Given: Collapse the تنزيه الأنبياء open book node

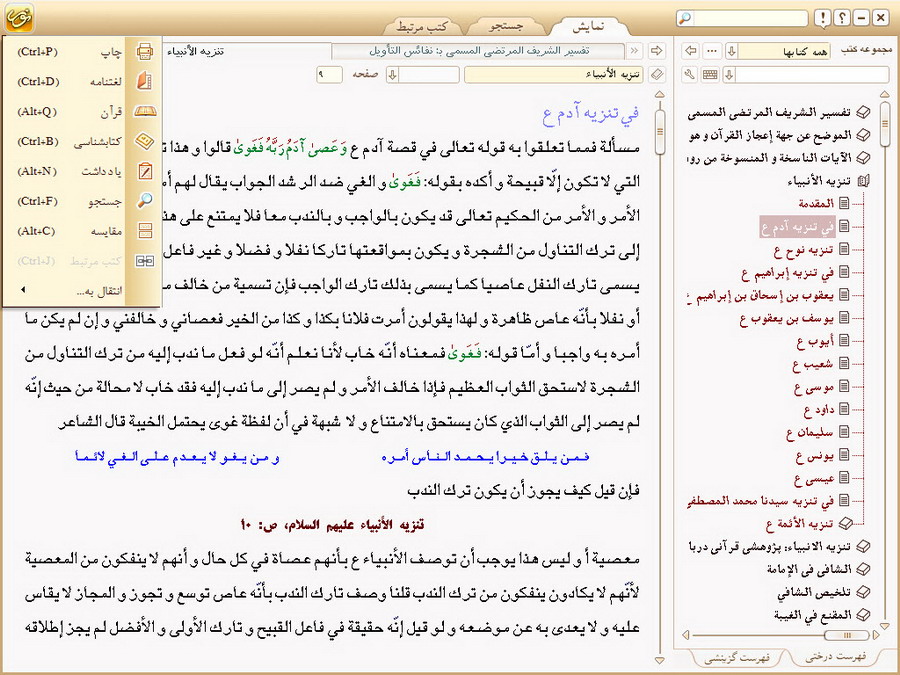Looking at the screenshot, I should click(863, 181).
